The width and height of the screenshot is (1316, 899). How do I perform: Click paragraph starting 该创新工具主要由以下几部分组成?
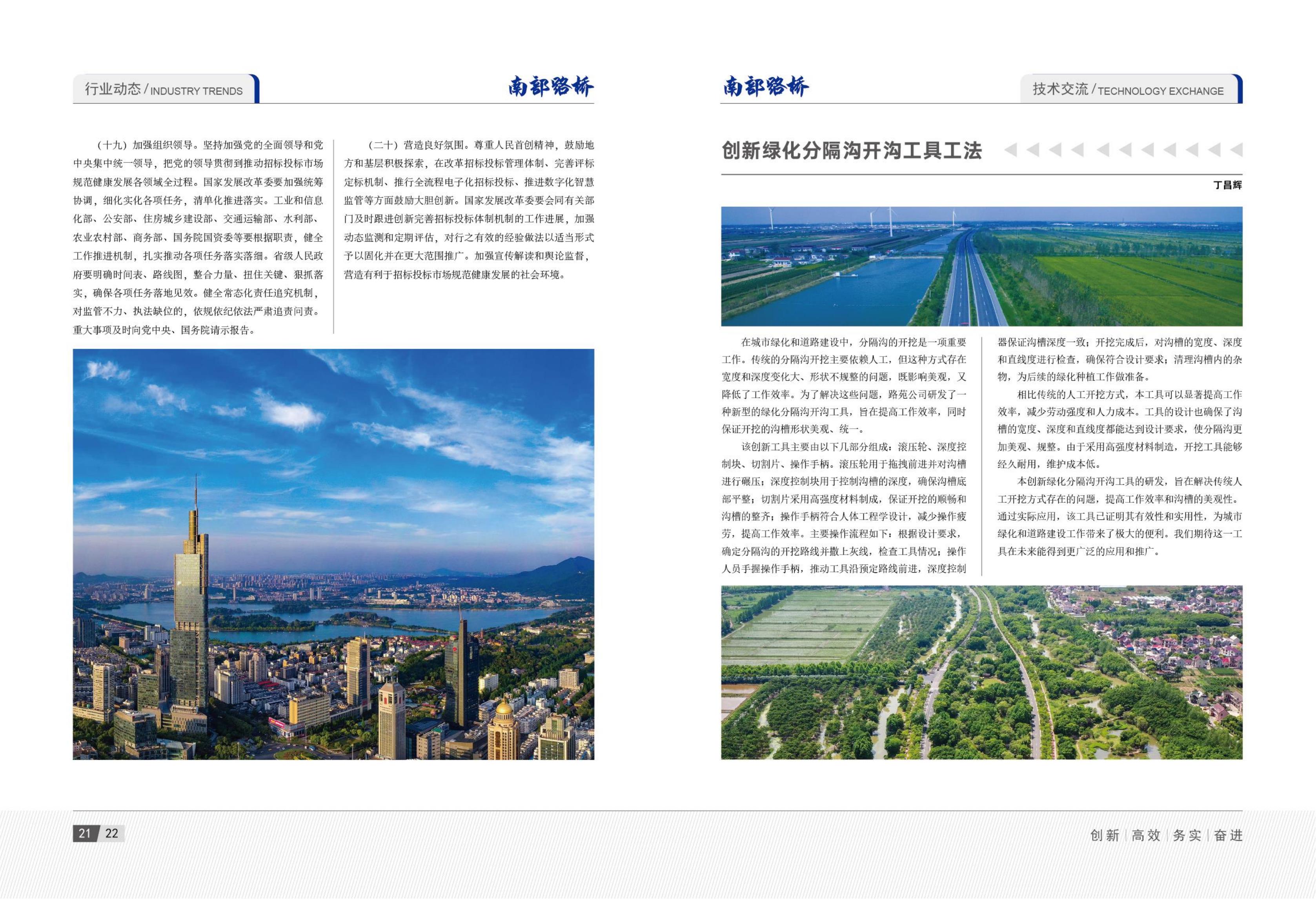coord(844,508)
